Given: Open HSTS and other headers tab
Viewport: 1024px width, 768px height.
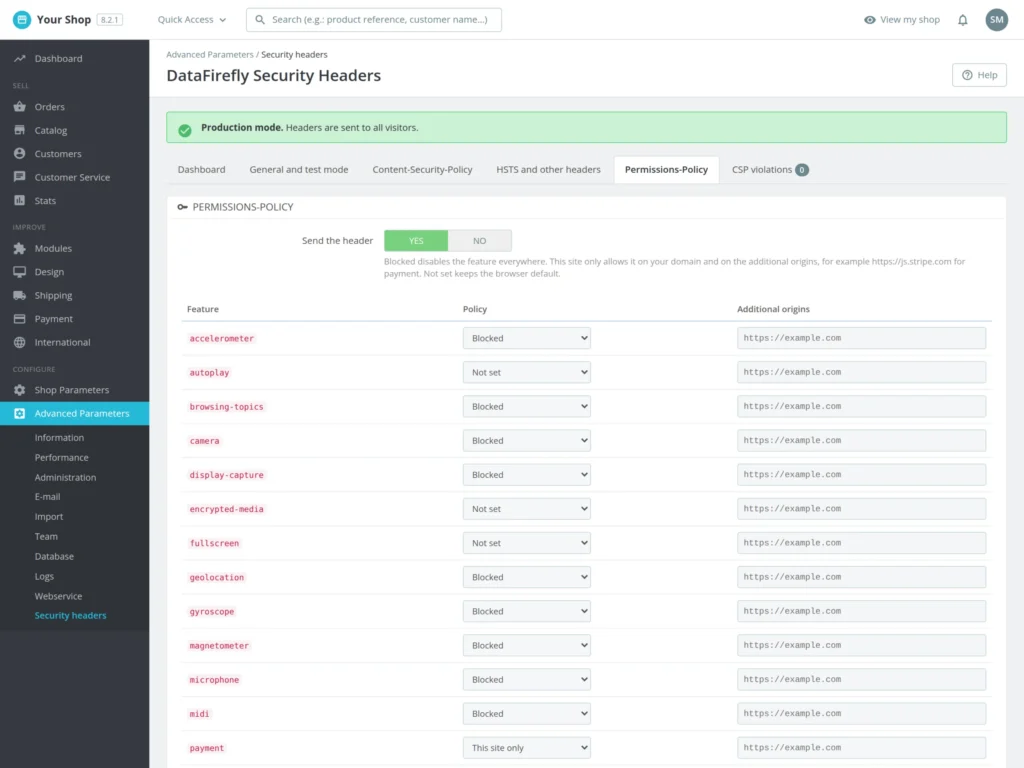Looking at the screenshot, I should click(548, 170).
